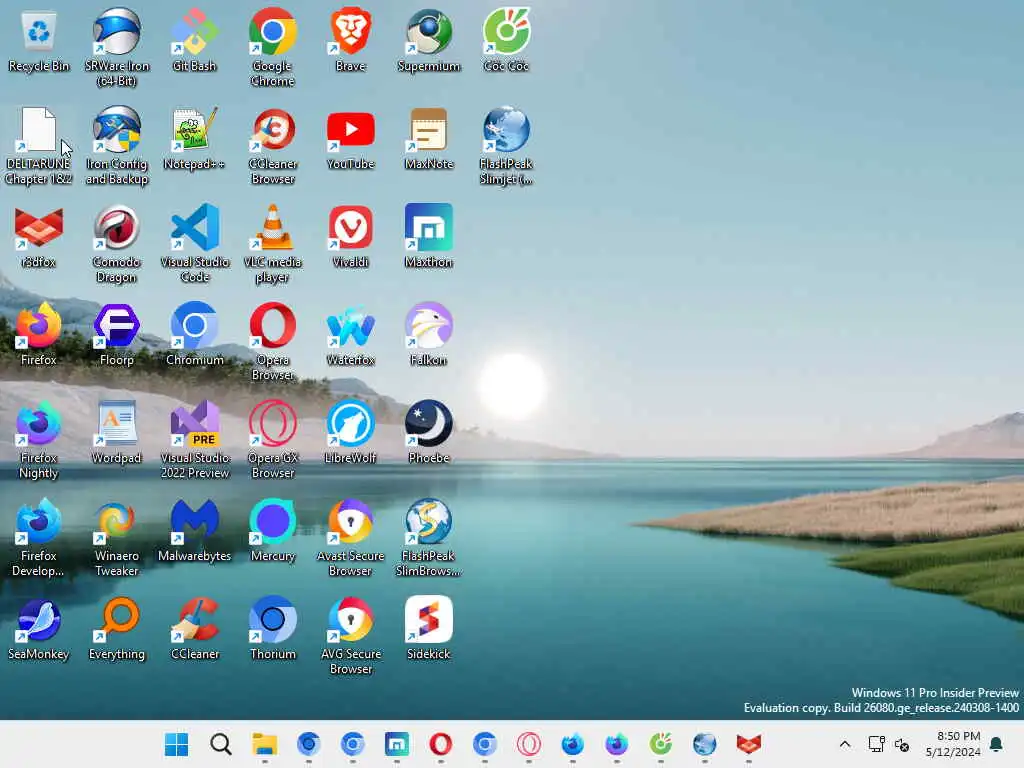
Task: Select the DELTARUNE Chapter 1&2 file icon
Action: 39,146
